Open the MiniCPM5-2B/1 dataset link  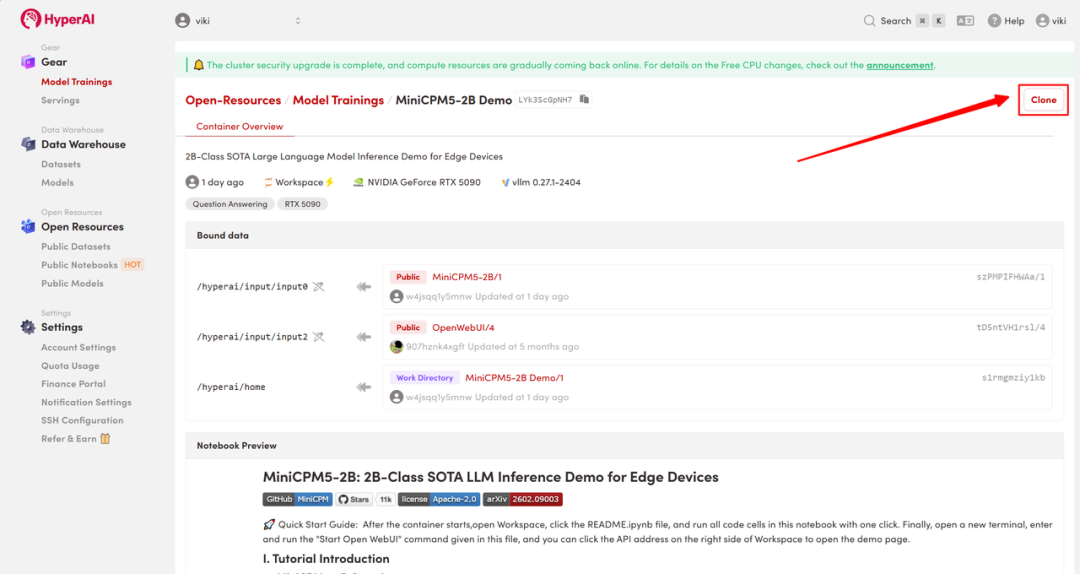tap(466, 277)
